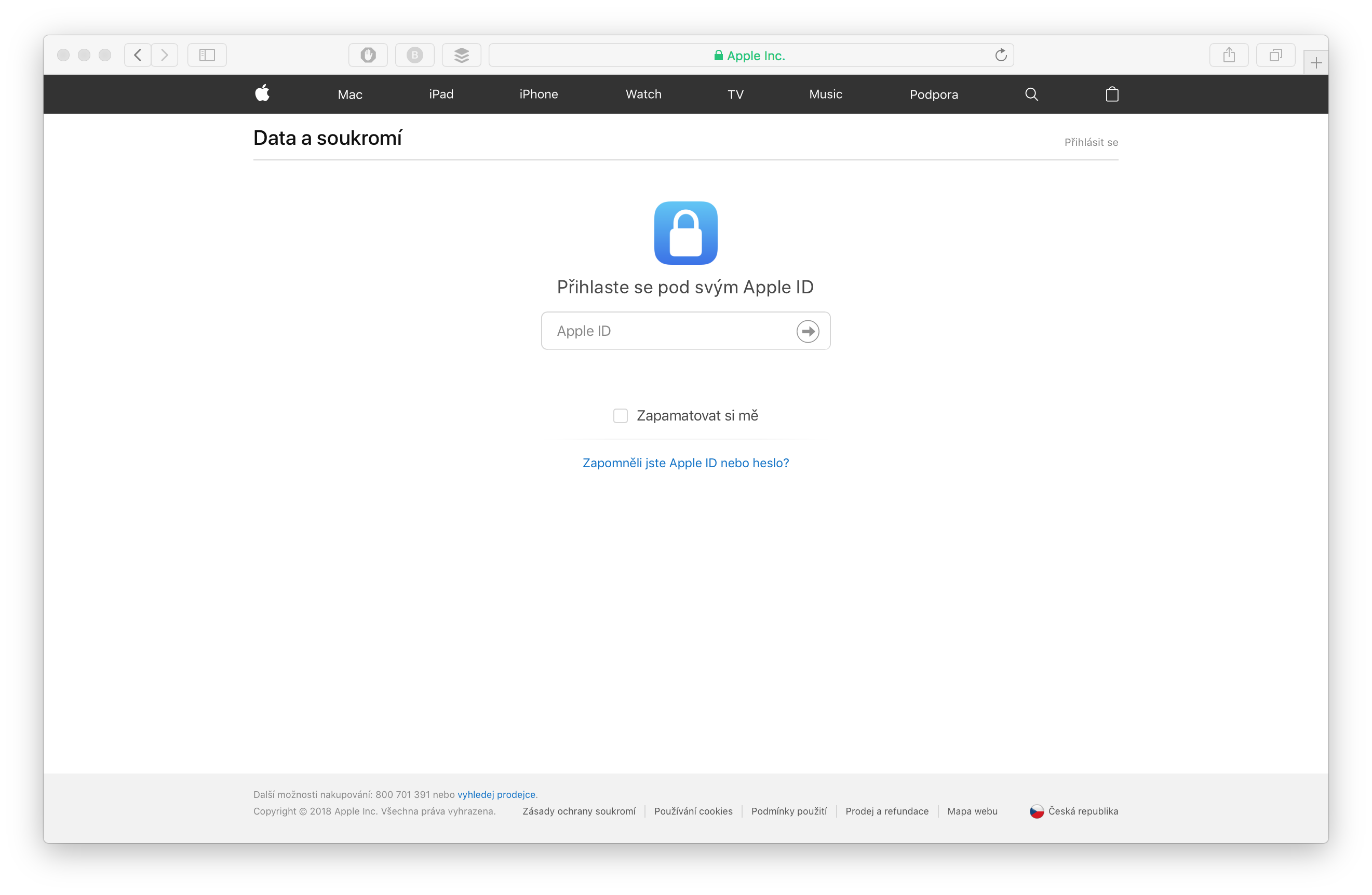Reload the page with refresh icon
Image resolution: width=1372 pixels, height=895 pixels.
(1001, 56)
